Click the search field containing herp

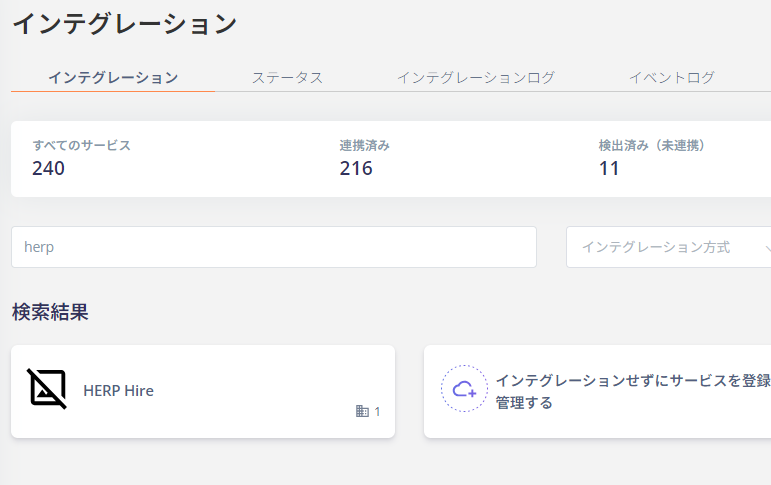[x=274, y=247]
